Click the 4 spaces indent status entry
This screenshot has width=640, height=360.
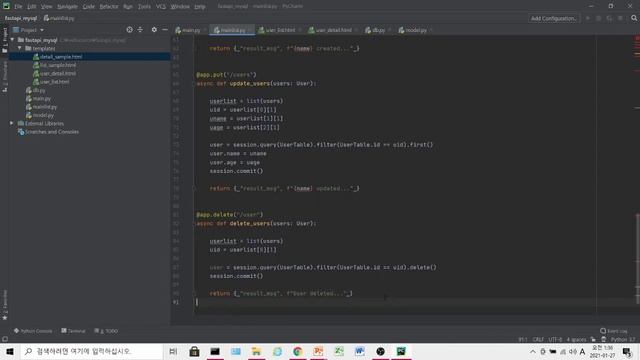(x=576, y=339)
